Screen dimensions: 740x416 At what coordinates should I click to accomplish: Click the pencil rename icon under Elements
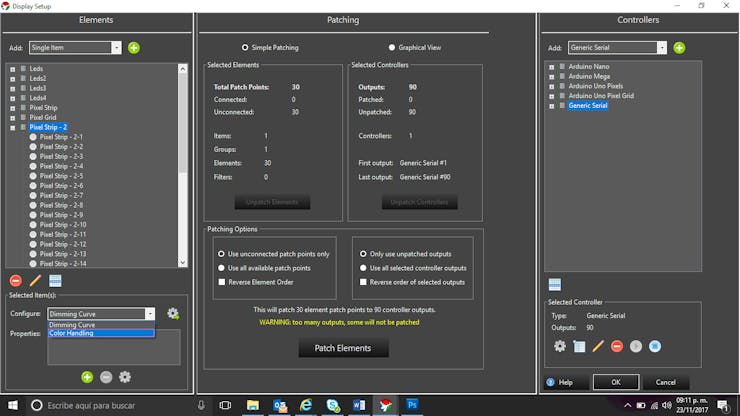coord(35,281)
